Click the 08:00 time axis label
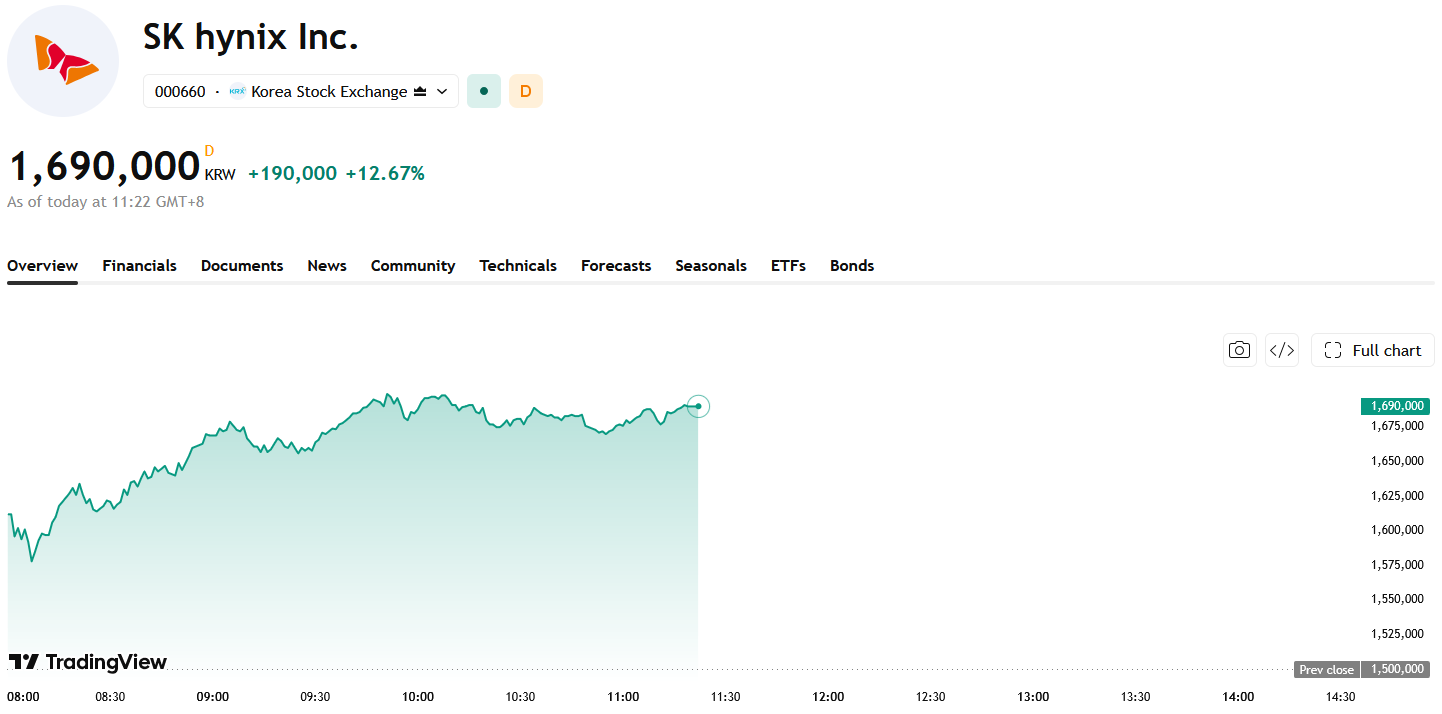The width and height of the screenshot is (1442, 714). pyautogui.click(x=24, y=697)
